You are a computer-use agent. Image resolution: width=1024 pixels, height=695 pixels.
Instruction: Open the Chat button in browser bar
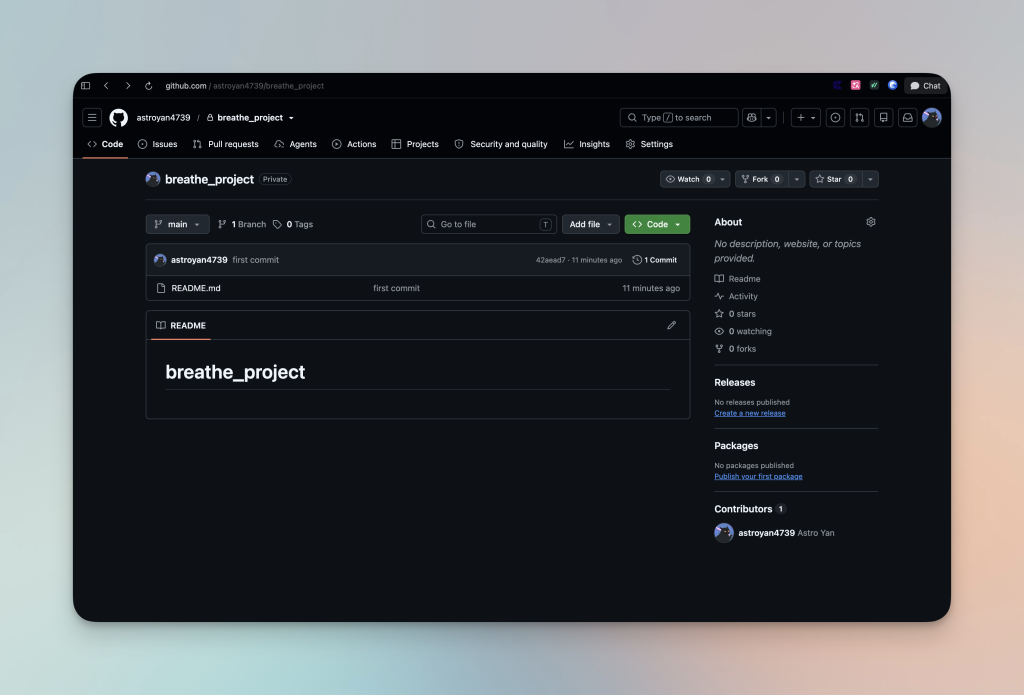click(x=925, y=86)
